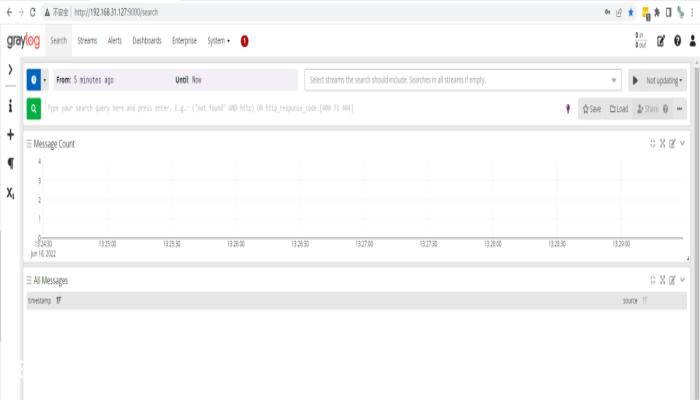
Task: Edit the All Messages widget
Action: 672,280
